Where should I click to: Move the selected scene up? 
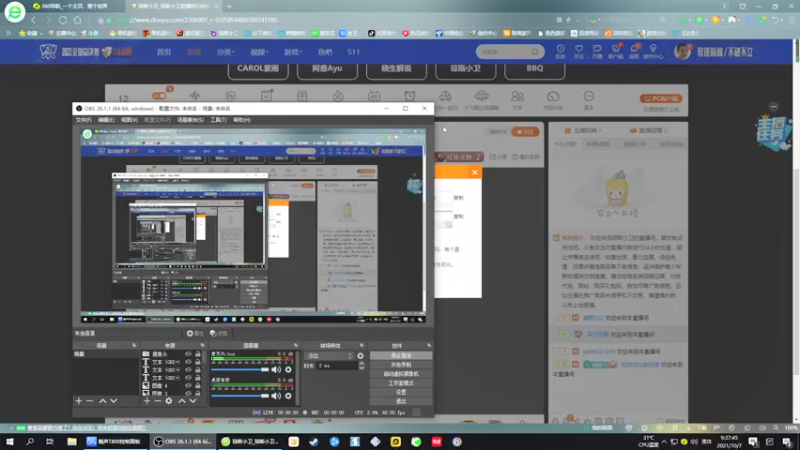[103, 401]
